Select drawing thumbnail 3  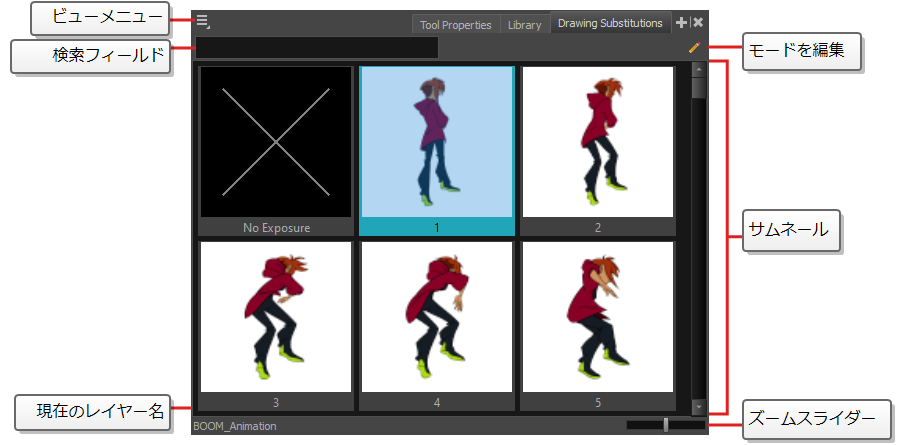[276, 325]
